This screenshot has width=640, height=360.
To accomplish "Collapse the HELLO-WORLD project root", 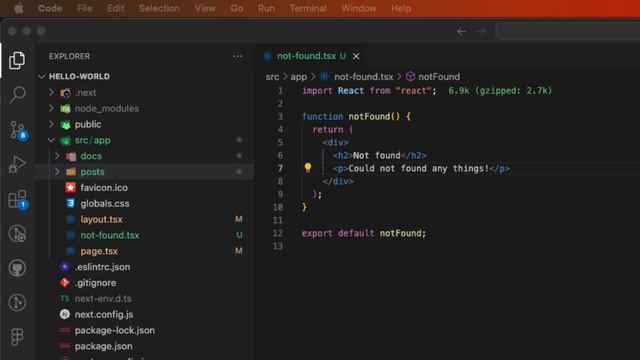I will 42,76.
